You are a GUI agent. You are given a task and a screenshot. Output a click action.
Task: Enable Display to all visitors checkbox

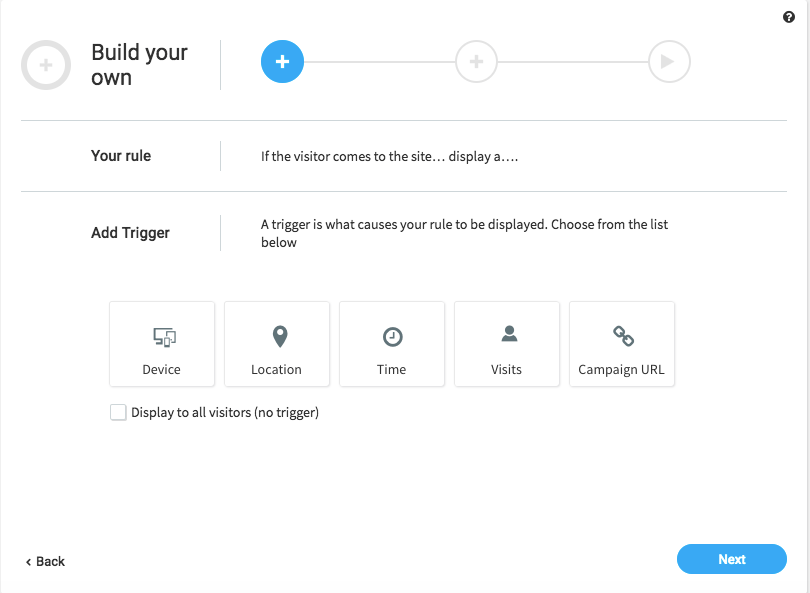[x=118, y=412]
